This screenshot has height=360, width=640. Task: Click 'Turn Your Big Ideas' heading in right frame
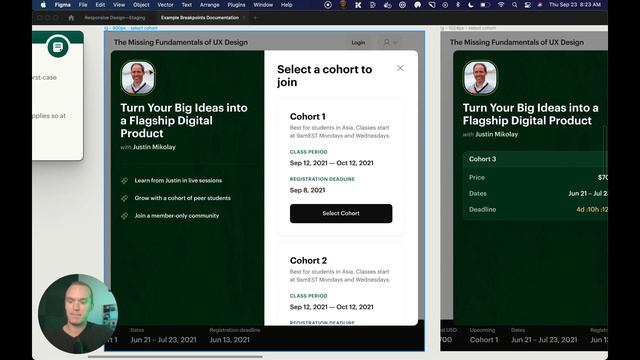(x=531, y=114)
